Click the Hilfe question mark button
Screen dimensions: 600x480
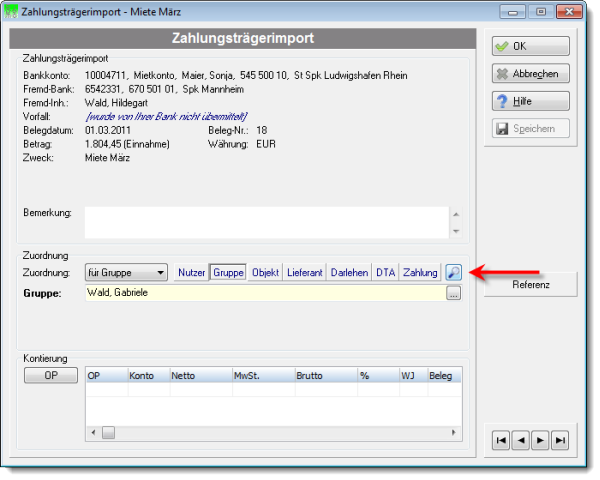coord(530,101)
